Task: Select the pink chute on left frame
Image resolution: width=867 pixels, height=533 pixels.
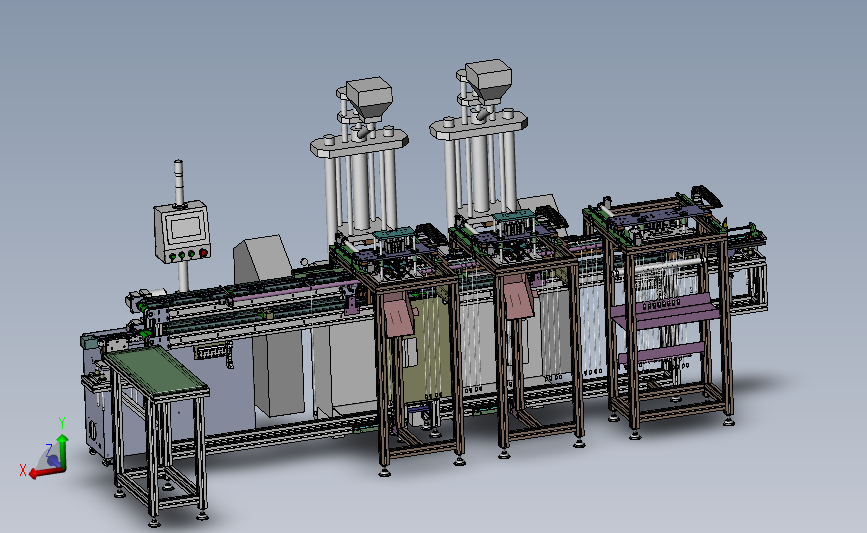Action: click(398, 314)
